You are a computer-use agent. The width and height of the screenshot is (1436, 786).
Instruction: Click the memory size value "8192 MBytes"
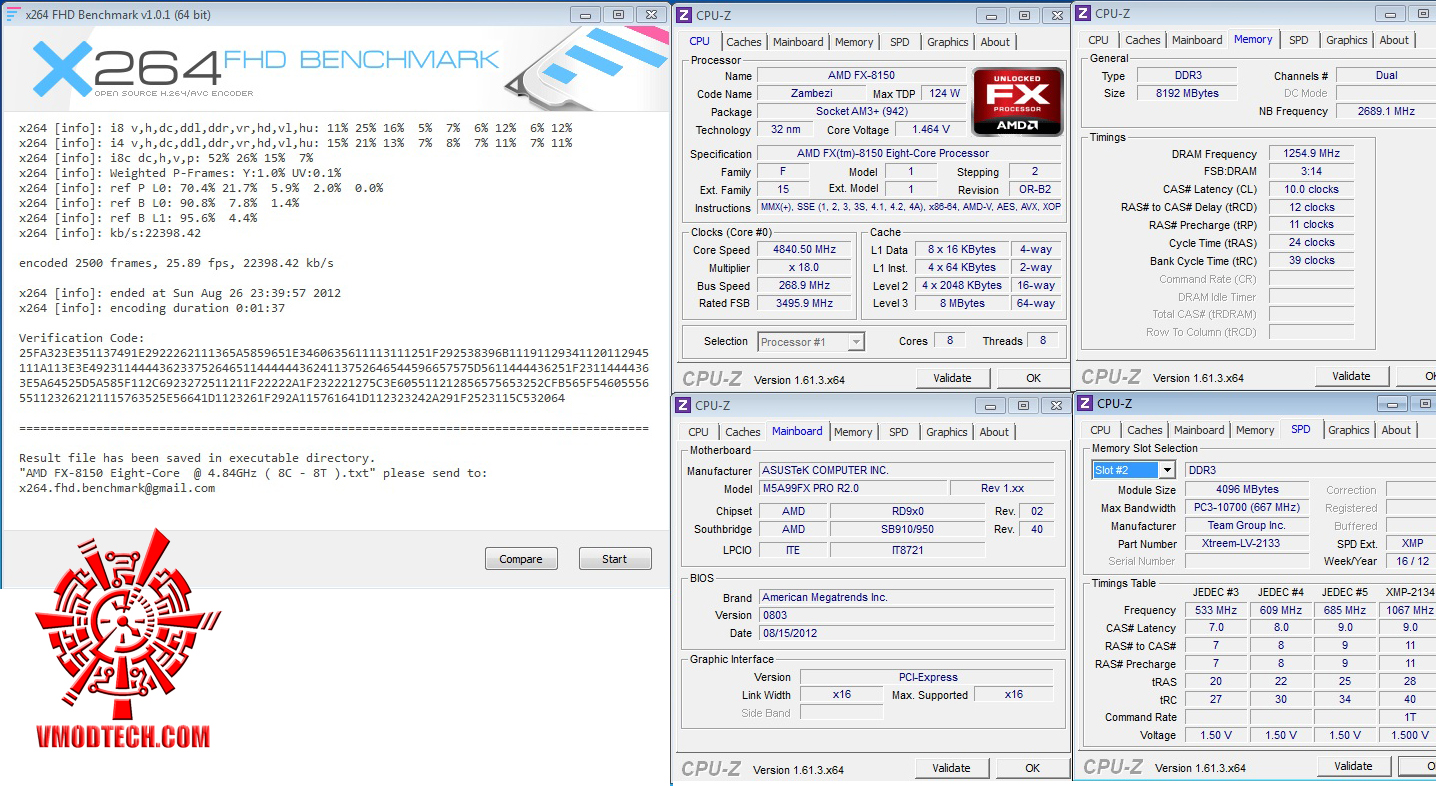1187,93
